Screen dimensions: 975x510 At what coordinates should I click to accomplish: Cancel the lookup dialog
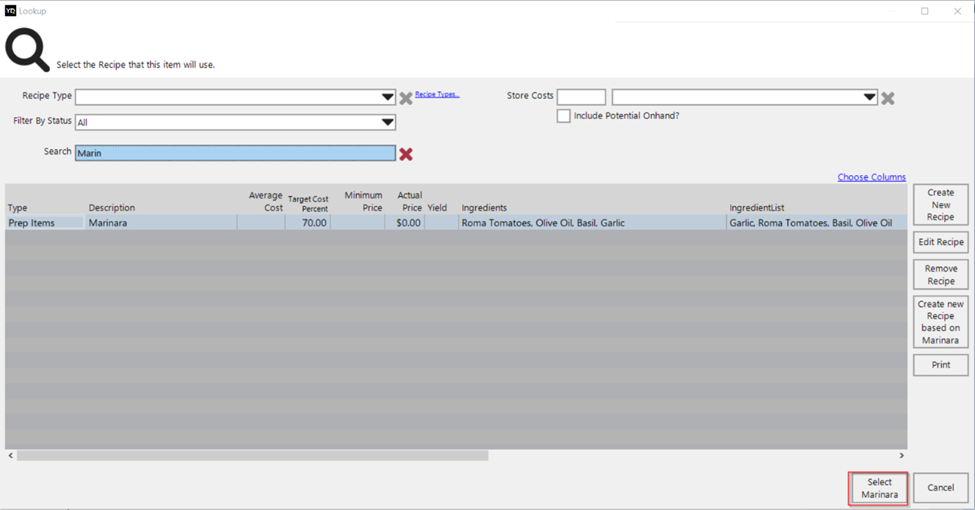click(x=940, y=488)
